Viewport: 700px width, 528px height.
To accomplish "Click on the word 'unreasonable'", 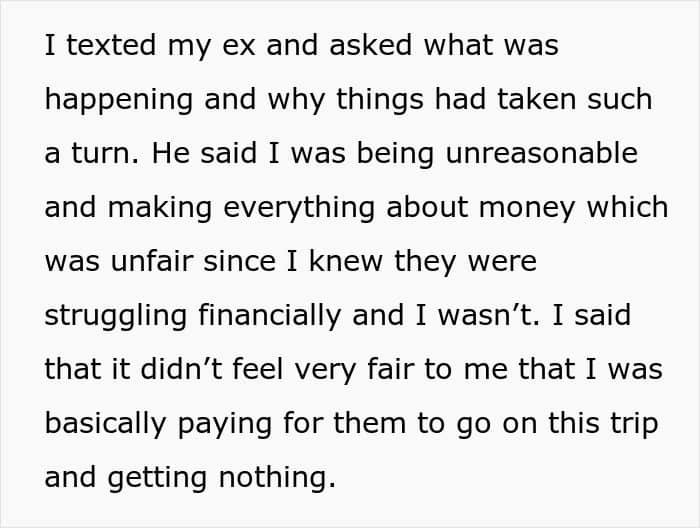I will coord(542,153).
